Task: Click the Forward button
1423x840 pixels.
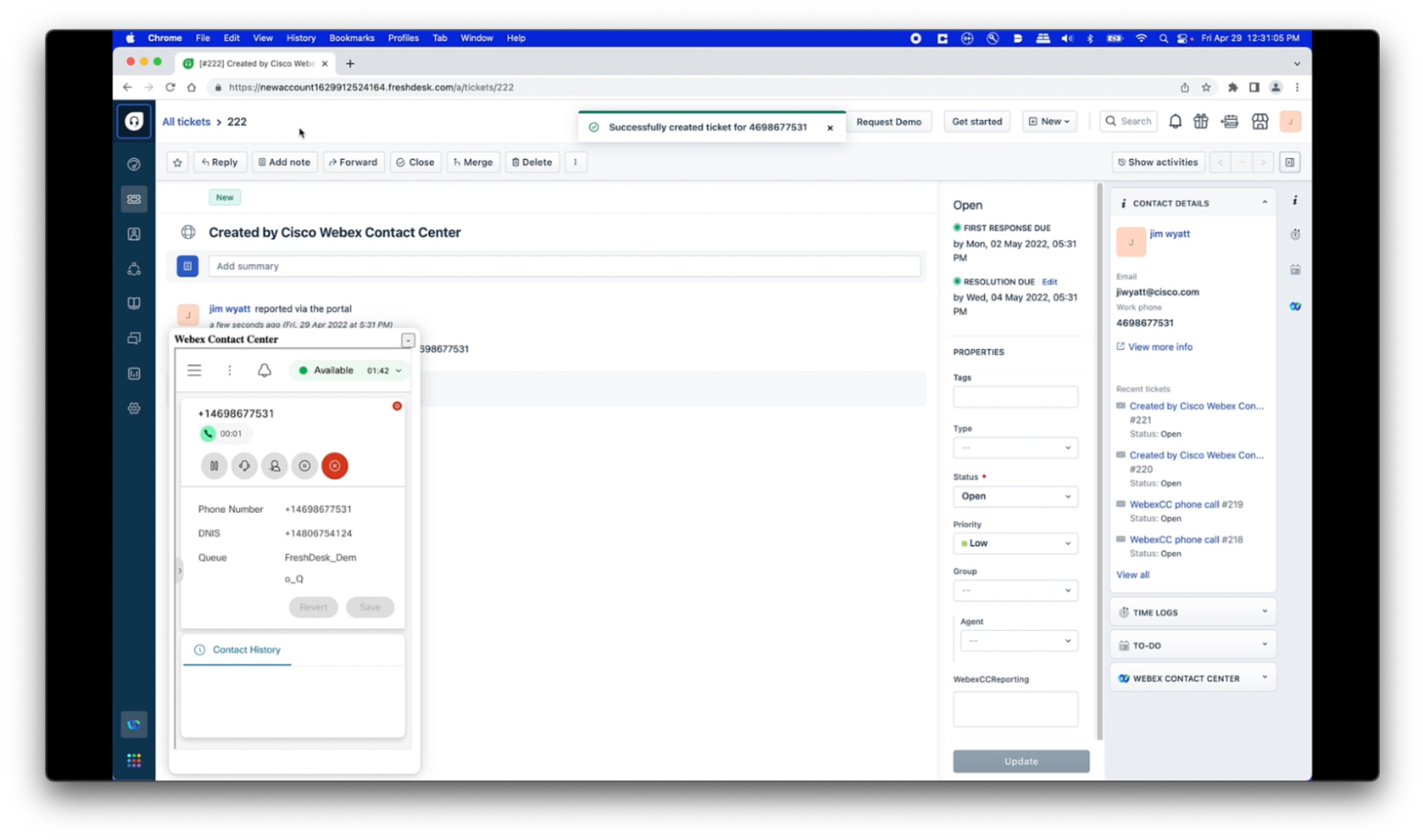Action: click(x=353, y=162)
